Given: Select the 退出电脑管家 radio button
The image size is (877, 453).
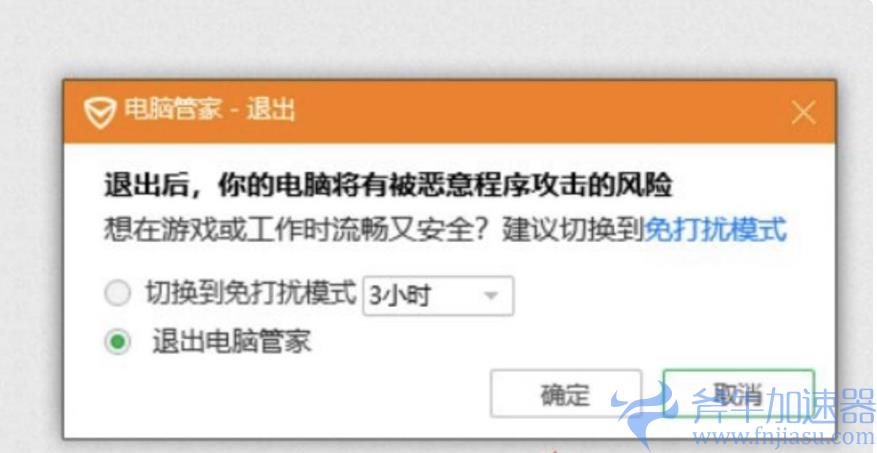Looking at the screenshot, I should click(x=117, y=342).
